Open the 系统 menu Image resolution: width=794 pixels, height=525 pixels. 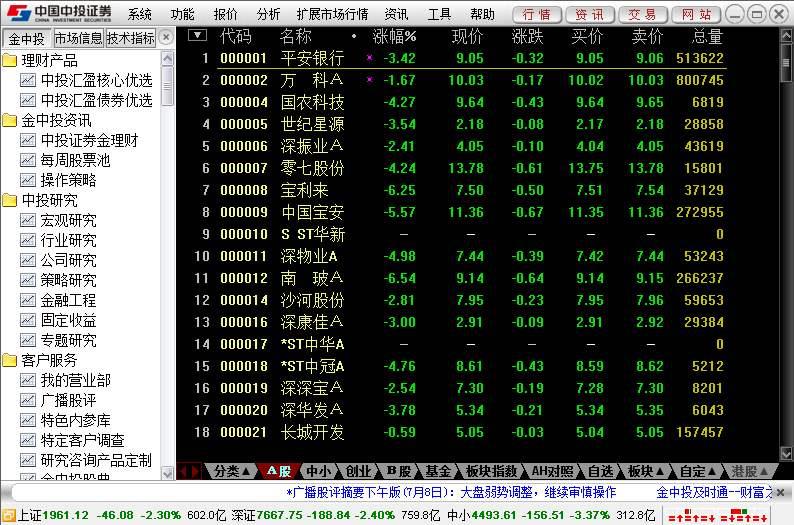point(140,14)
